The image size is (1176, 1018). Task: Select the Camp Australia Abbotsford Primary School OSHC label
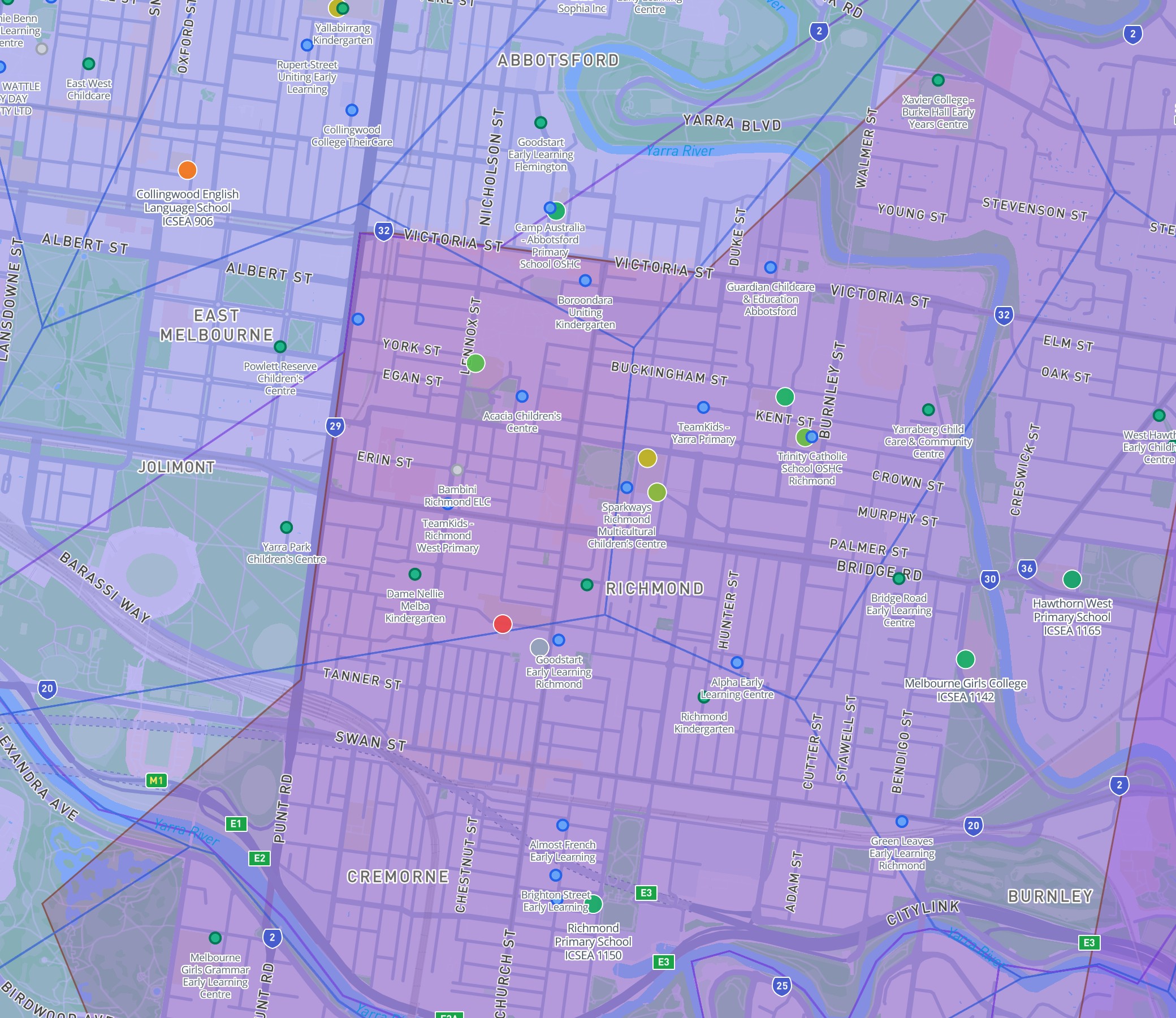(x=550, y=245)
